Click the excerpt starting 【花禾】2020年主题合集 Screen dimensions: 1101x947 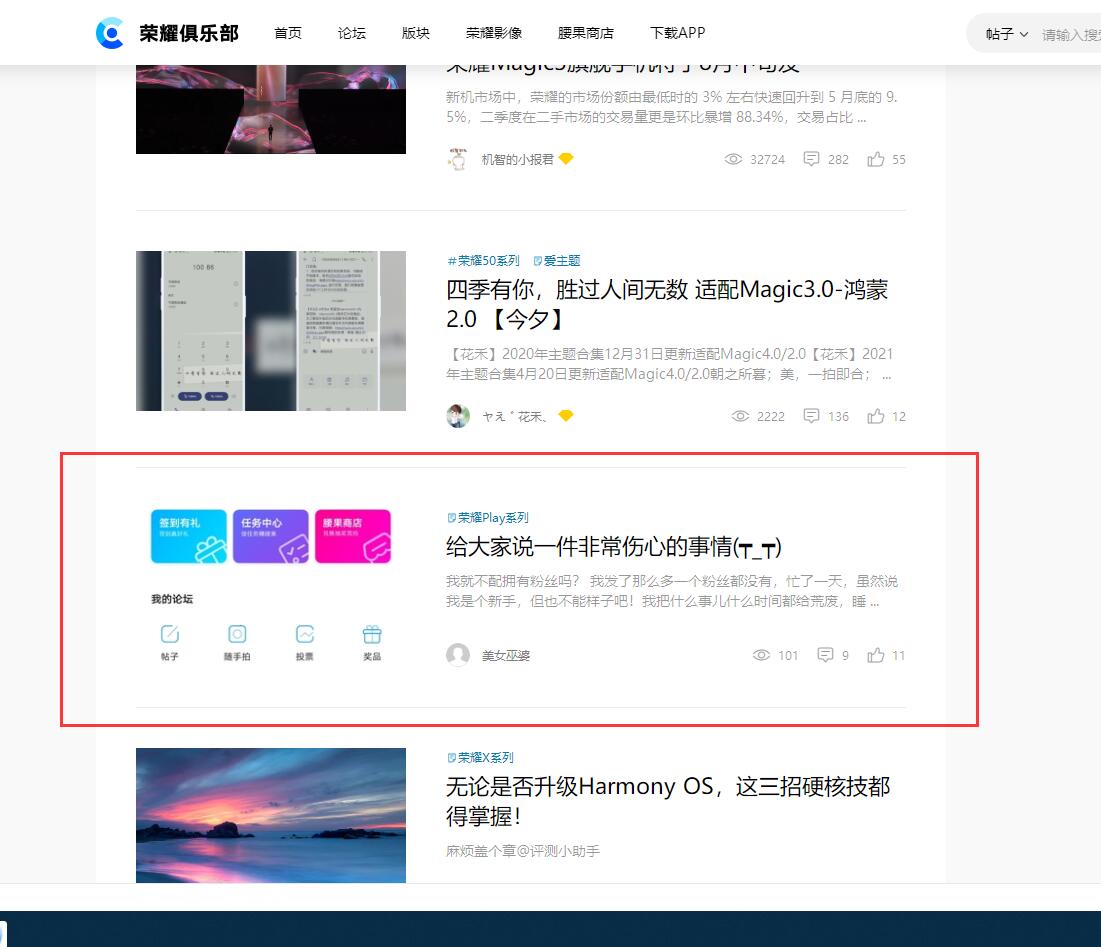tap(670, 364)
